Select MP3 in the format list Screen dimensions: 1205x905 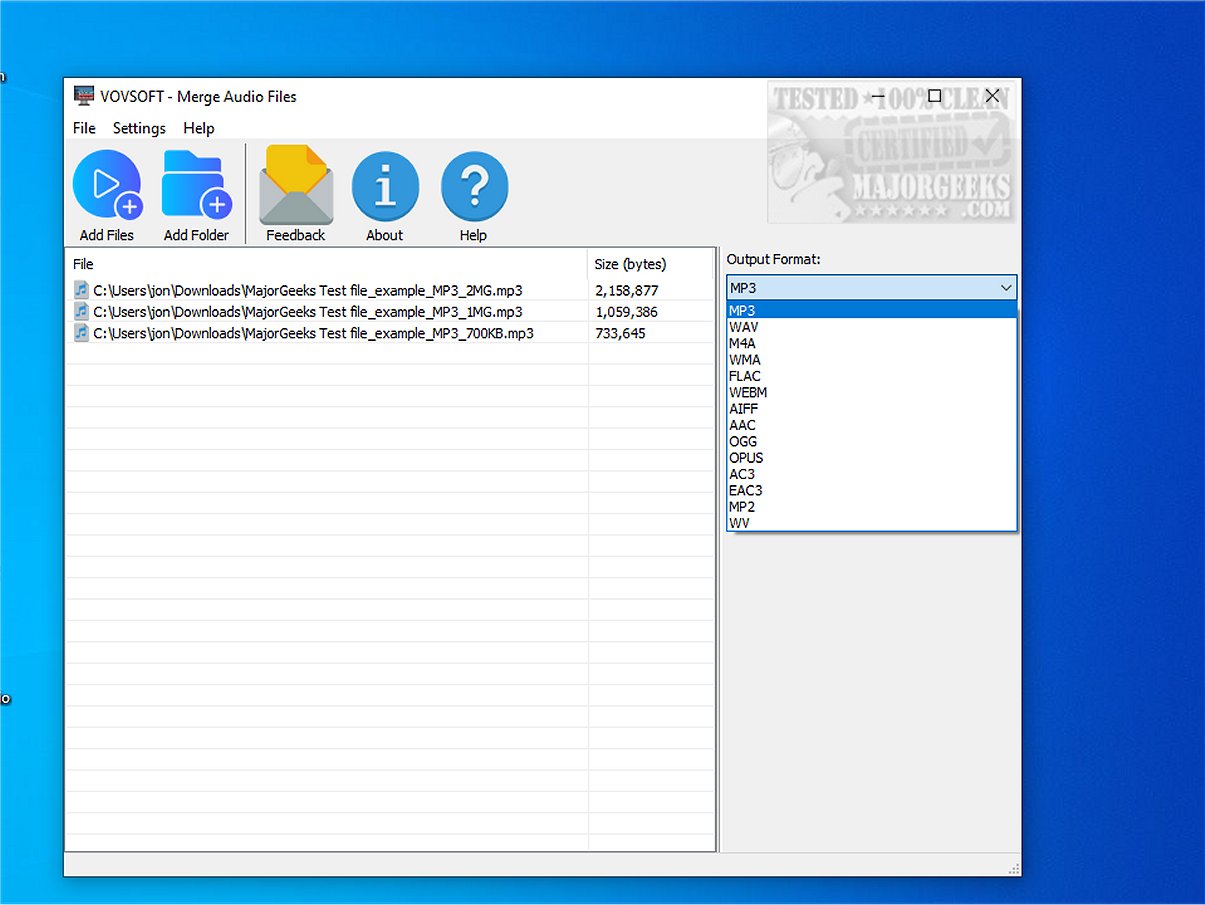click(x=872, y=310)
